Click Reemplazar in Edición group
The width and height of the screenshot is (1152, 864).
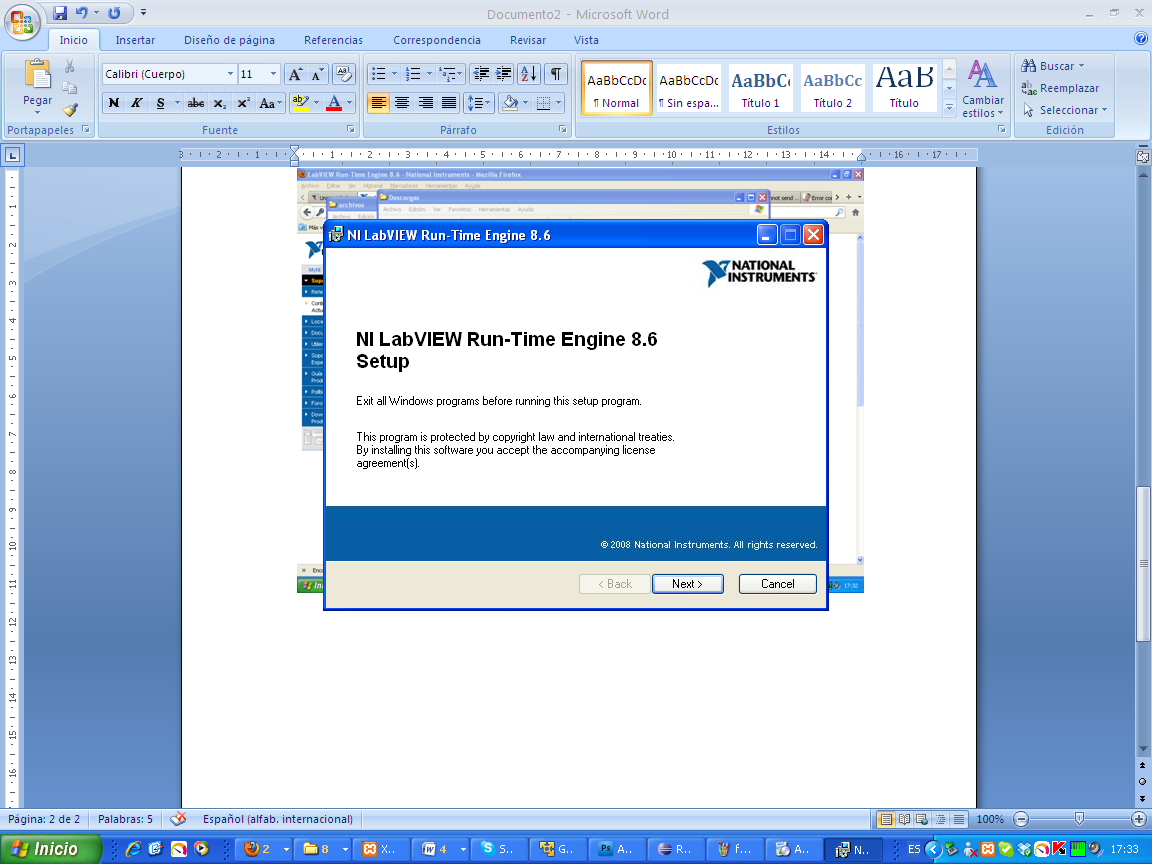point(1060,88)
